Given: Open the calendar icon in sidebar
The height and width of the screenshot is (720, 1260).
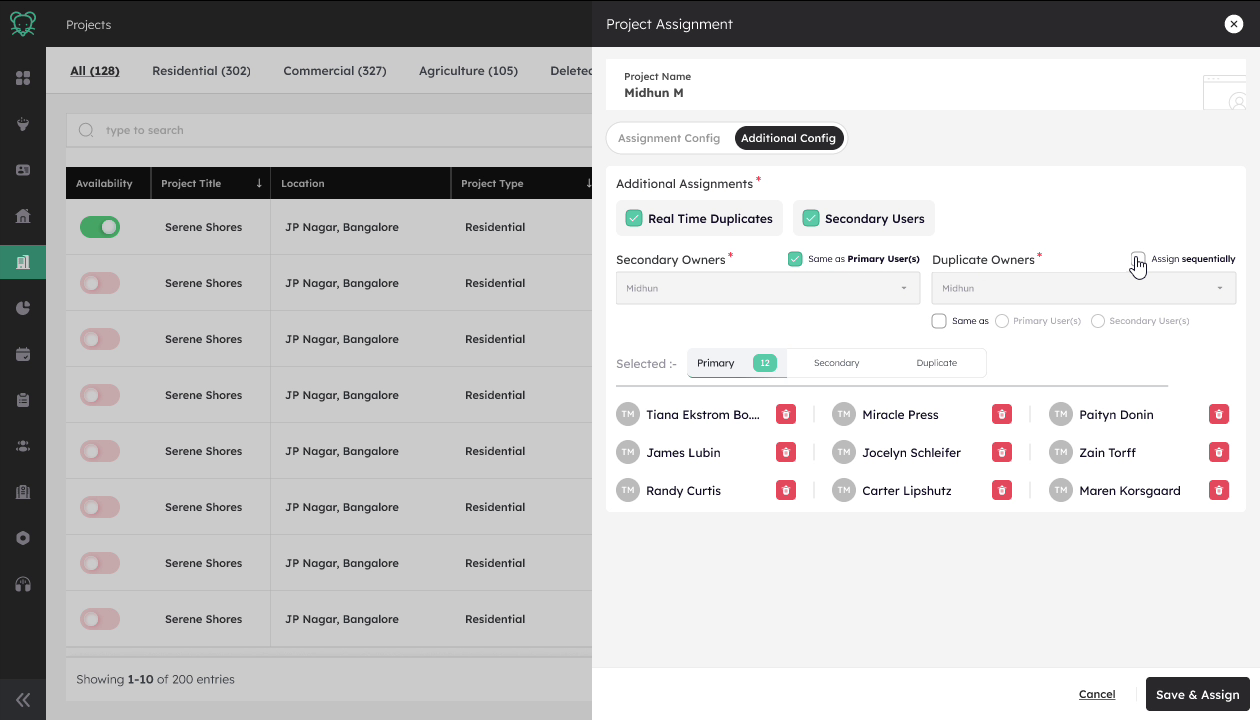Looking at the screenshot, I should (23, 354).
